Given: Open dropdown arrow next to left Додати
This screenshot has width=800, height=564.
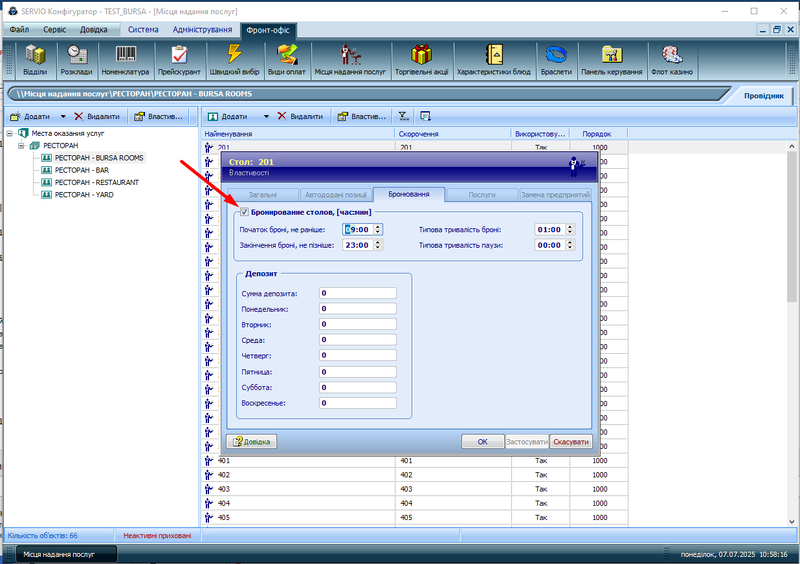Looking at the screenshot, I should (x=63, y=116).
